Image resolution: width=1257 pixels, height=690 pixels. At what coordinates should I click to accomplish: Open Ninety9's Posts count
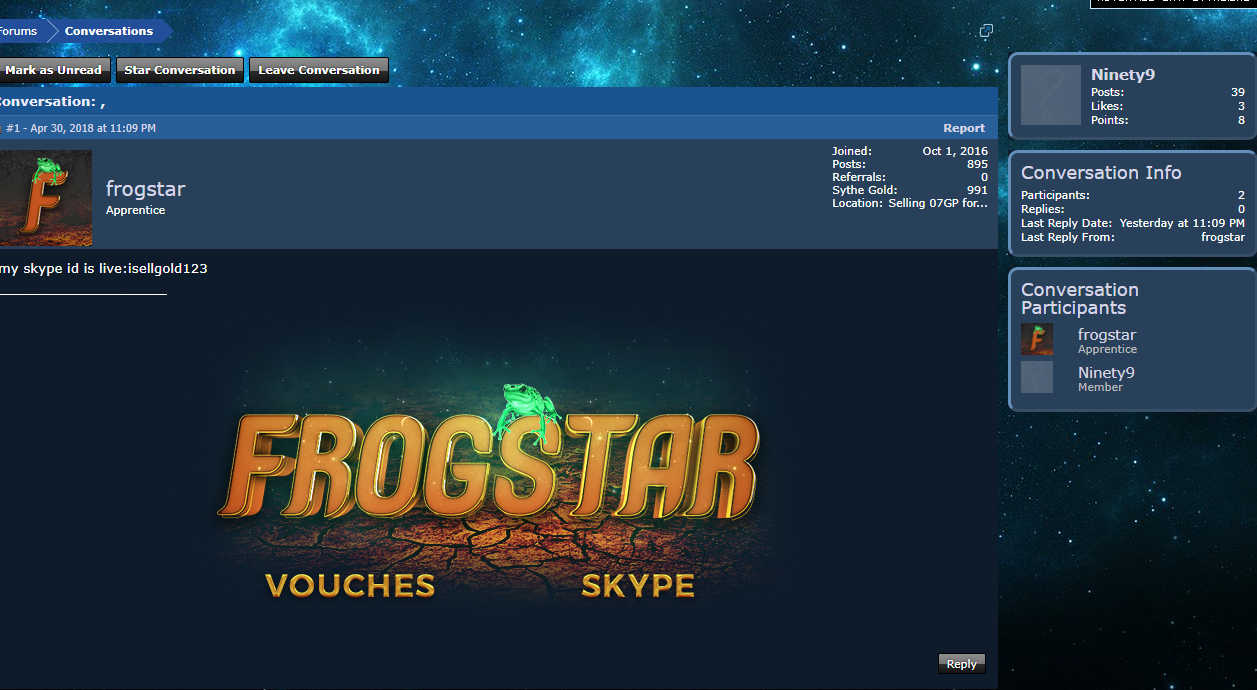[1238, 92]
